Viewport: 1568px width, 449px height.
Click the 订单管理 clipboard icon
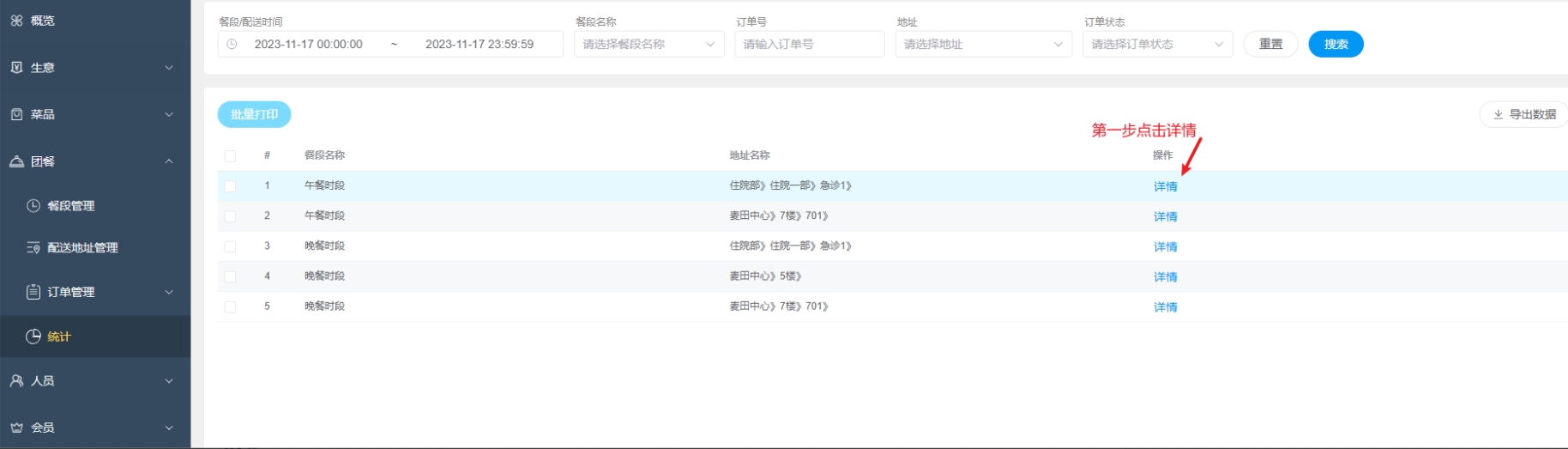point(33,292)
